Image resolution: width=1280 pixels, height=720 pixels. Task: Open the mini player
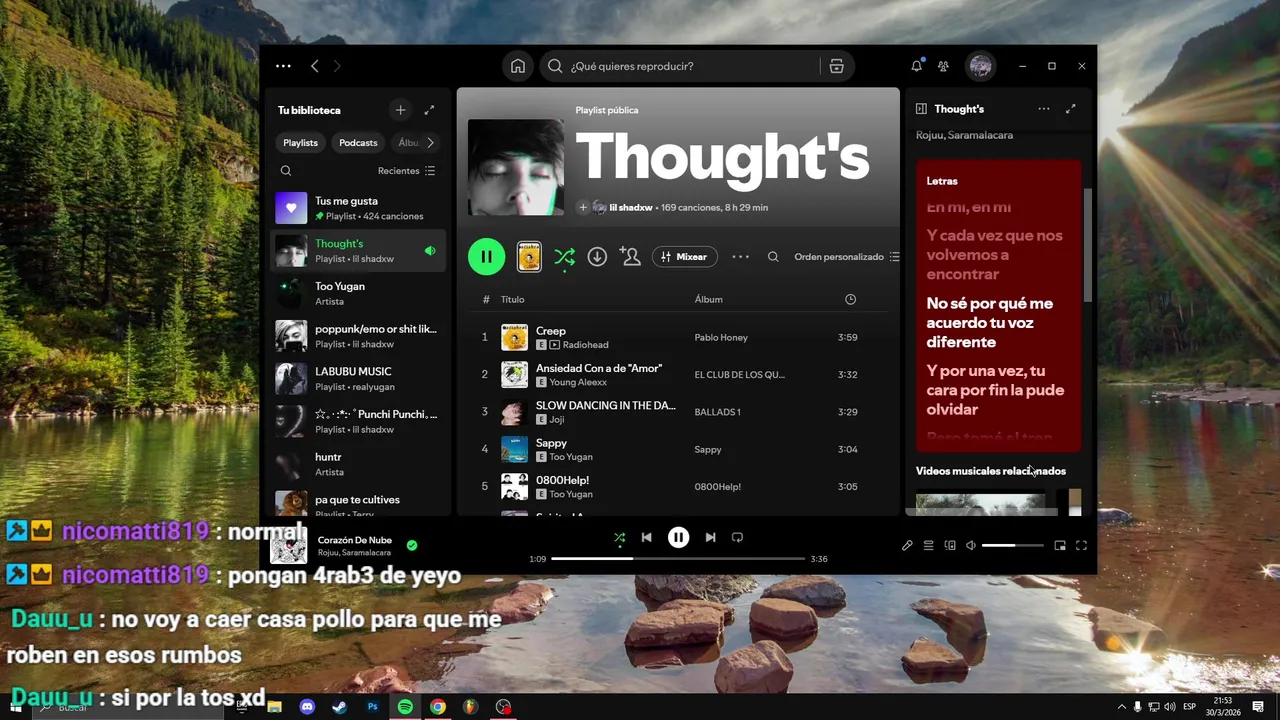[x=1060, y=545]
